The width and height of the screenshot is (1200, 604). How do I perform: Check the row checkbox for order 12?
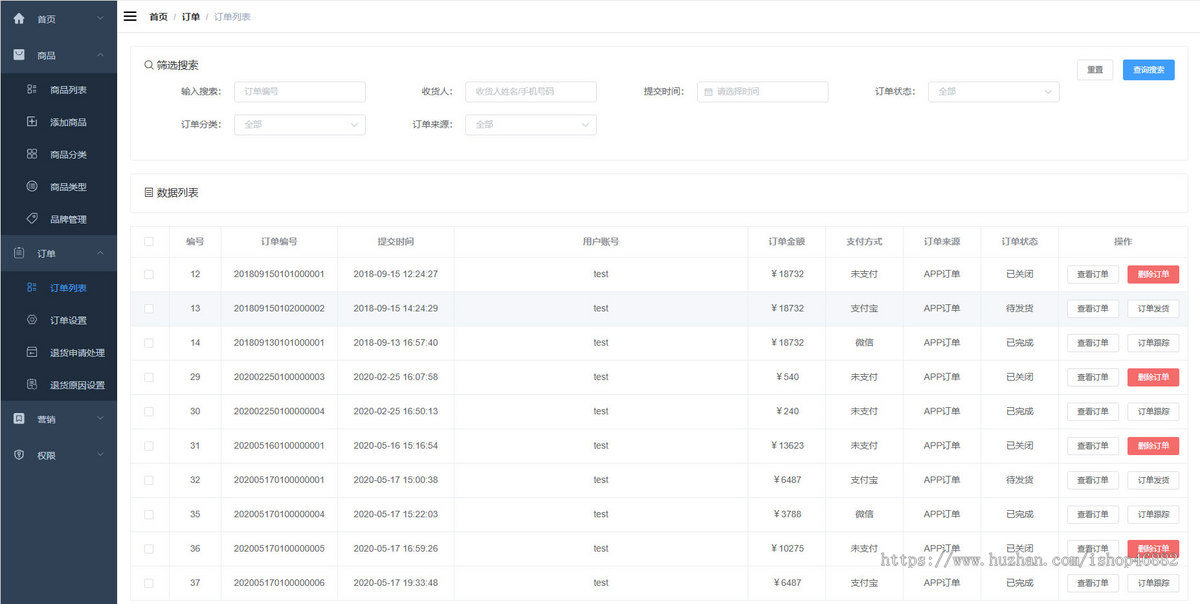[149, 274]
